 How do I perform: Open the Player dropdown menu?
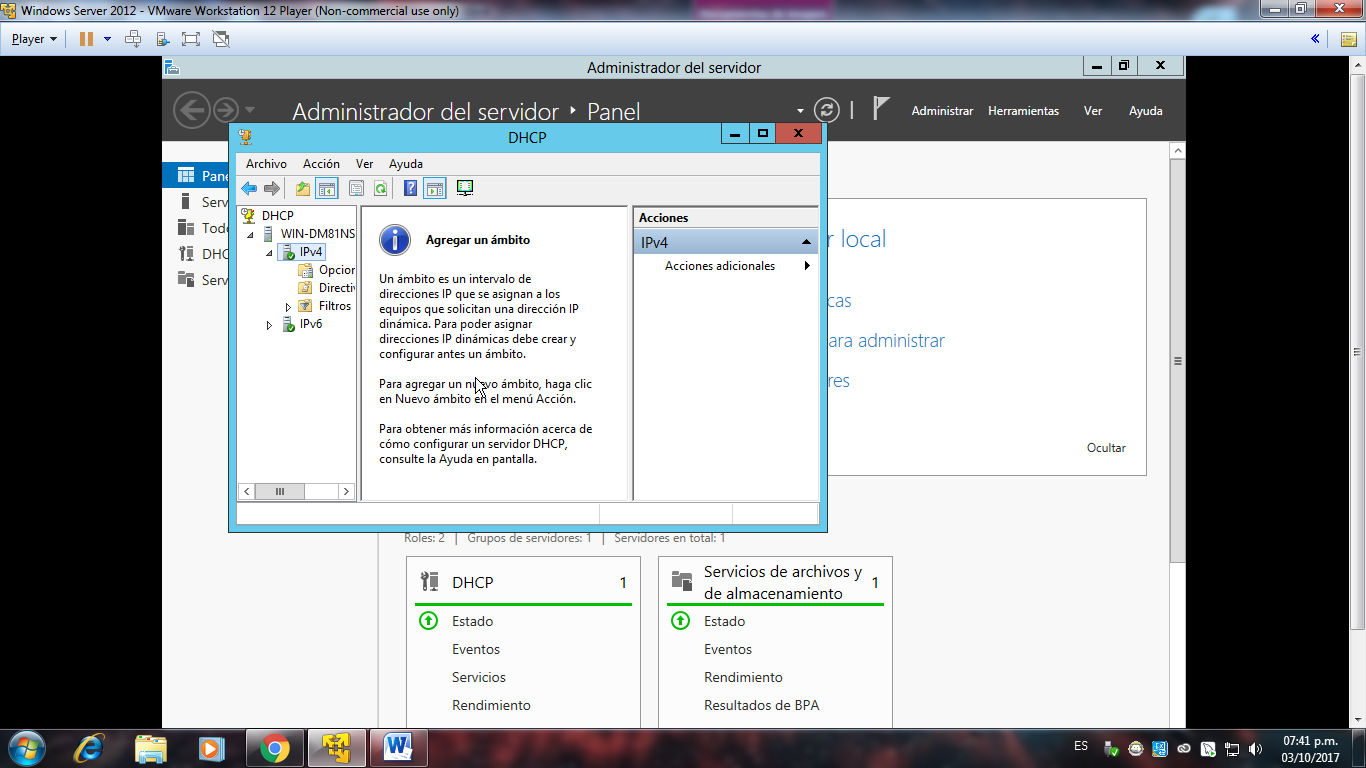[x=34, y=39]
